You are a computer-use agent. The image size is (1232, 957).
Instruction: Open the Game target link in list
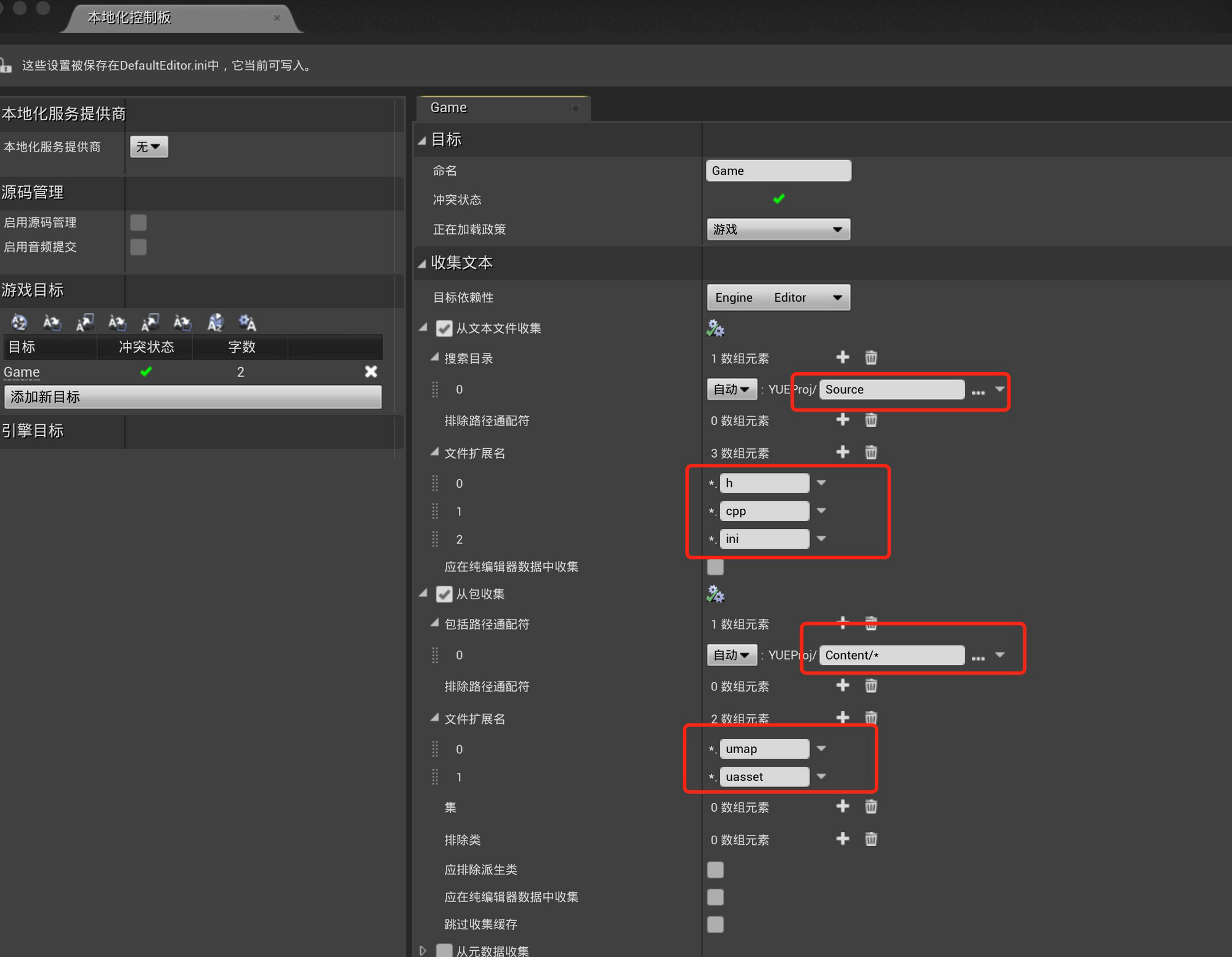pyautogui.click(x=22, y=372)
